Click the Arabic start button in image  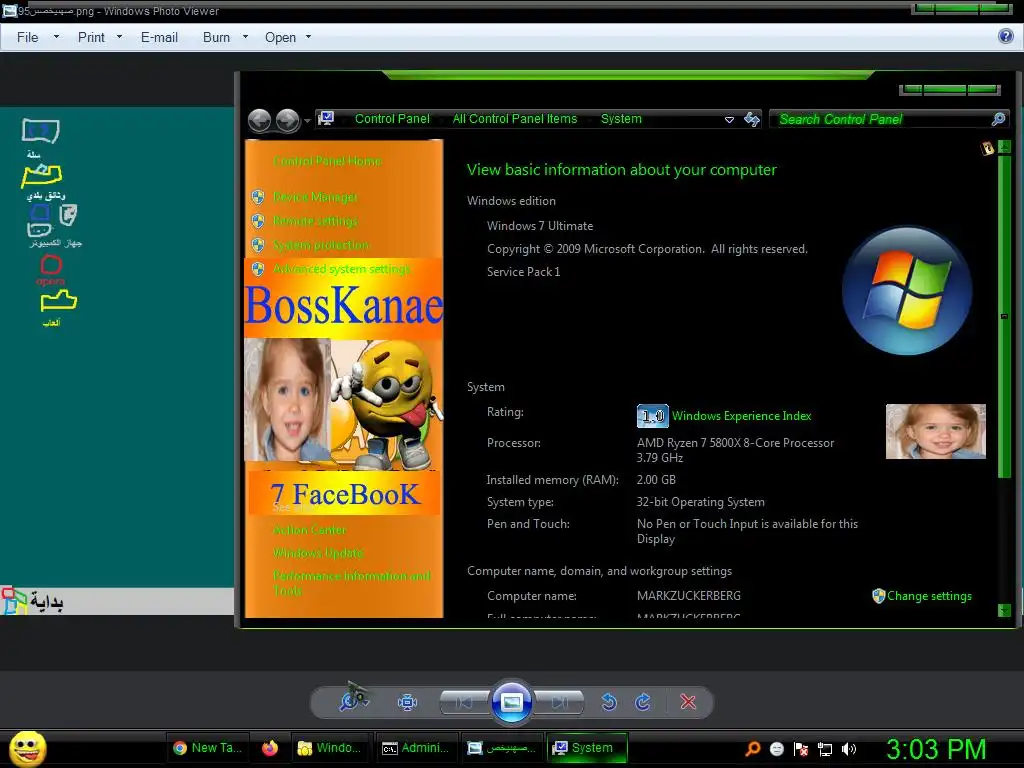click(x=33, y=601)
